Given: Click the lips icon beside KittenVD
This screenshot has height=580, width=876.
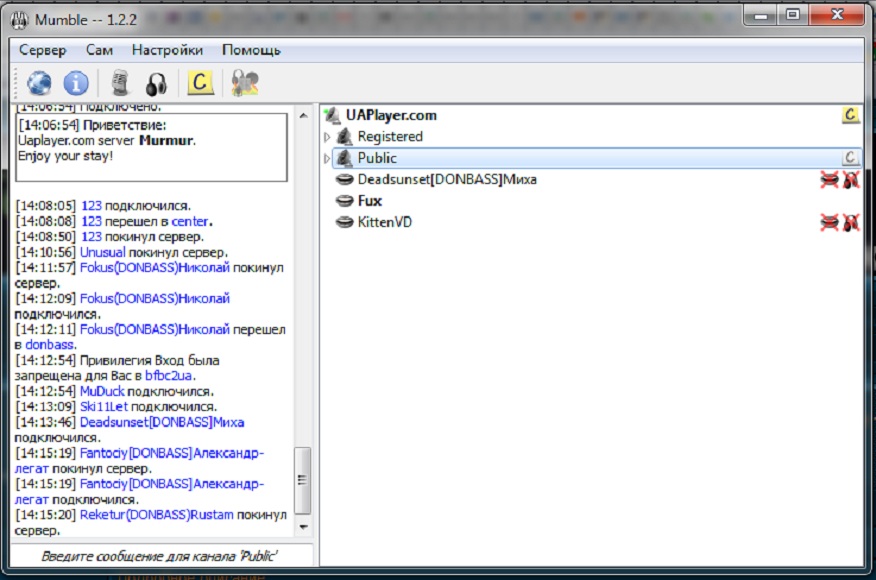Looking at the screenshot, I should pos(345,222).
